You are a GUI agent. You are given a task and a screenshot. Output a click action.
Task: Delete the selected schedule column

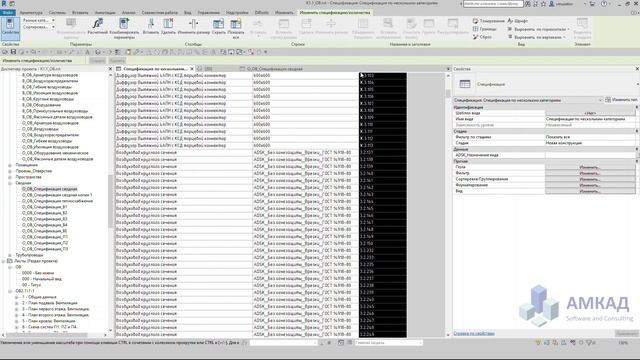[x=168, y=27]
